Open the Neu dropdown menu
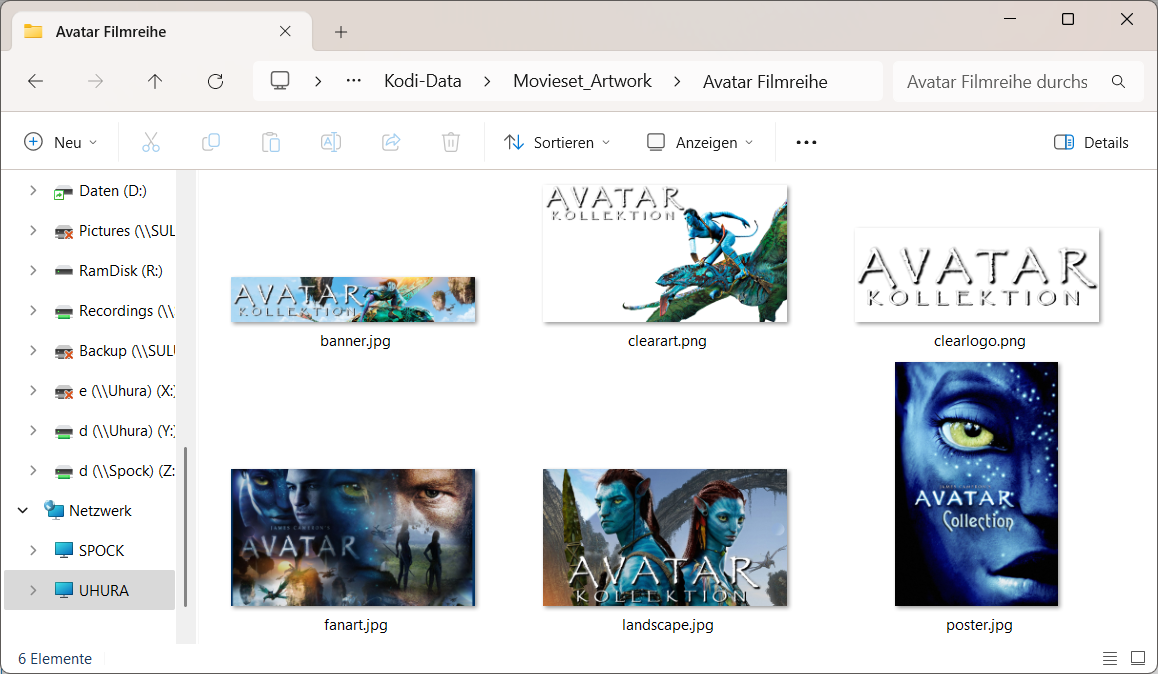 (61, 142)
